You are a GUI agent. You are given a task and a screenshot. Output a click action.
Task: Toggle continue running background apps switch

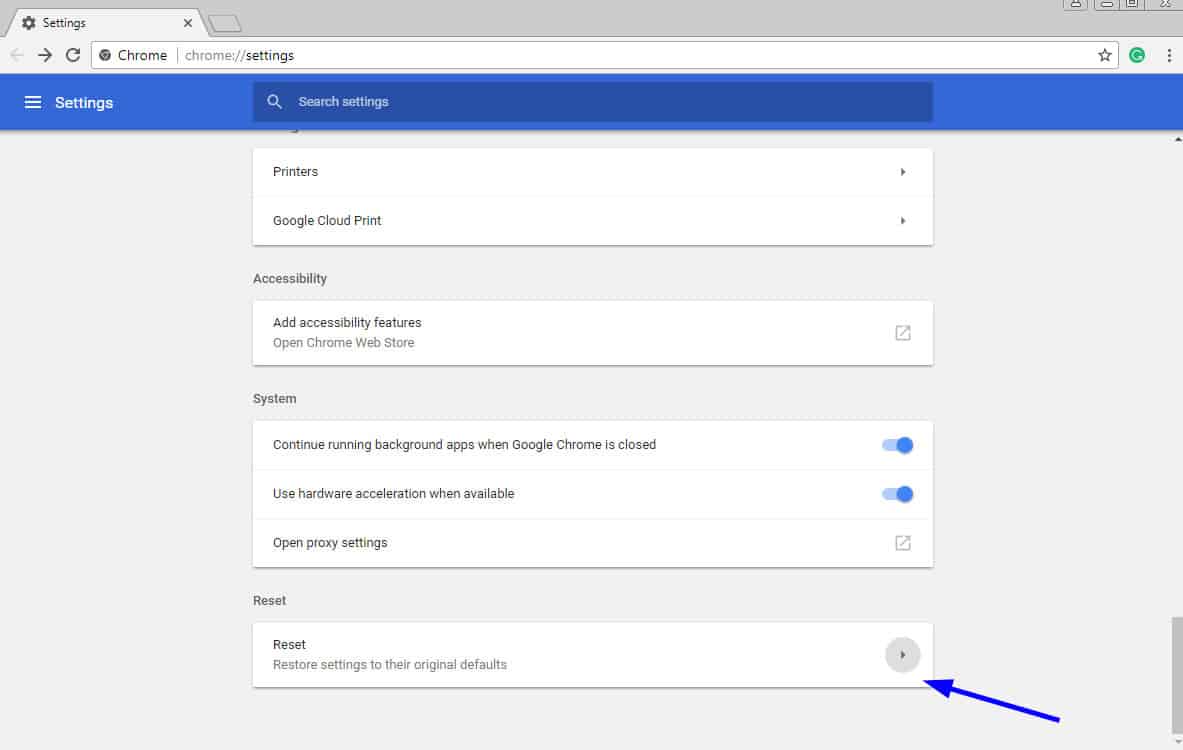[x=897, y=445]
